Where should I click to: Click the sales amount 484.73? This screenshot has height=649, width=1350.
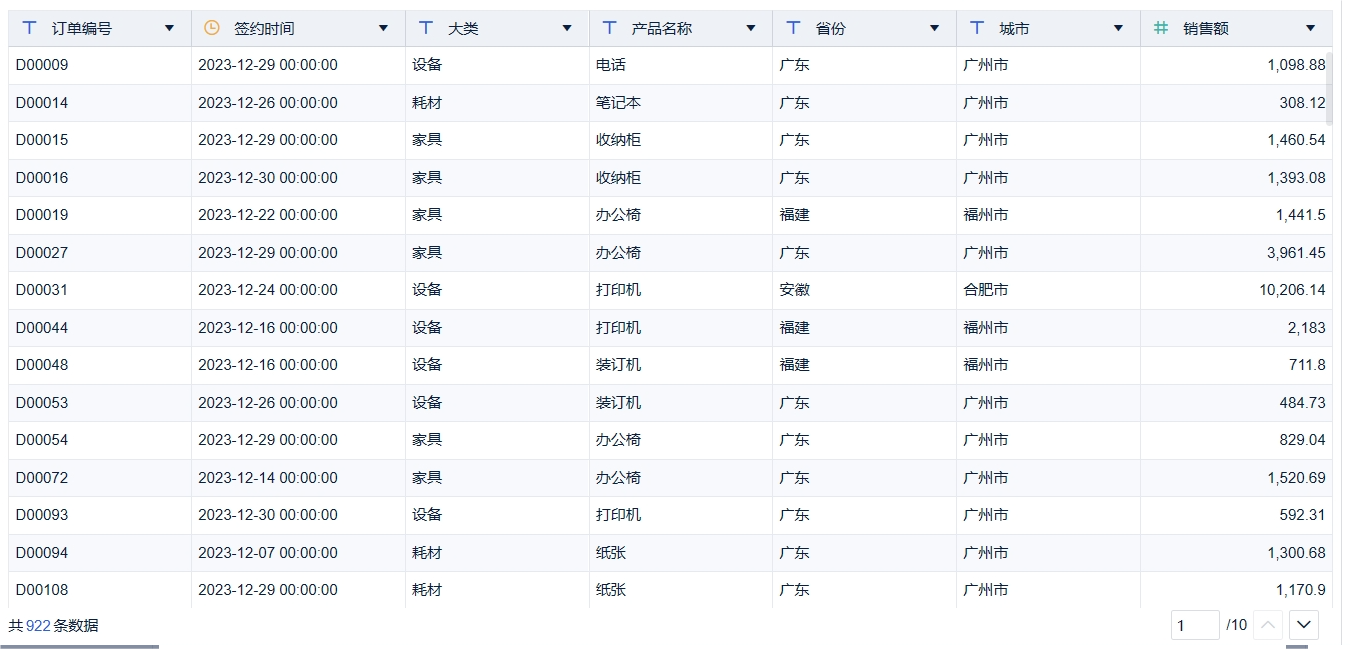pyautogui.click(x=1302, y=403)
